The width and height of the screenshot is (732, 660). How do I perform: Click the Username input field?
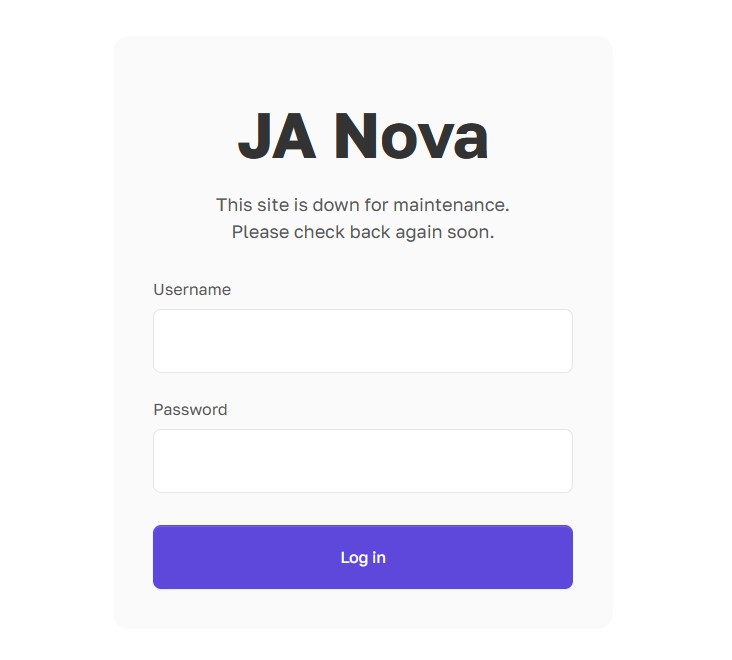click(362, 341)
